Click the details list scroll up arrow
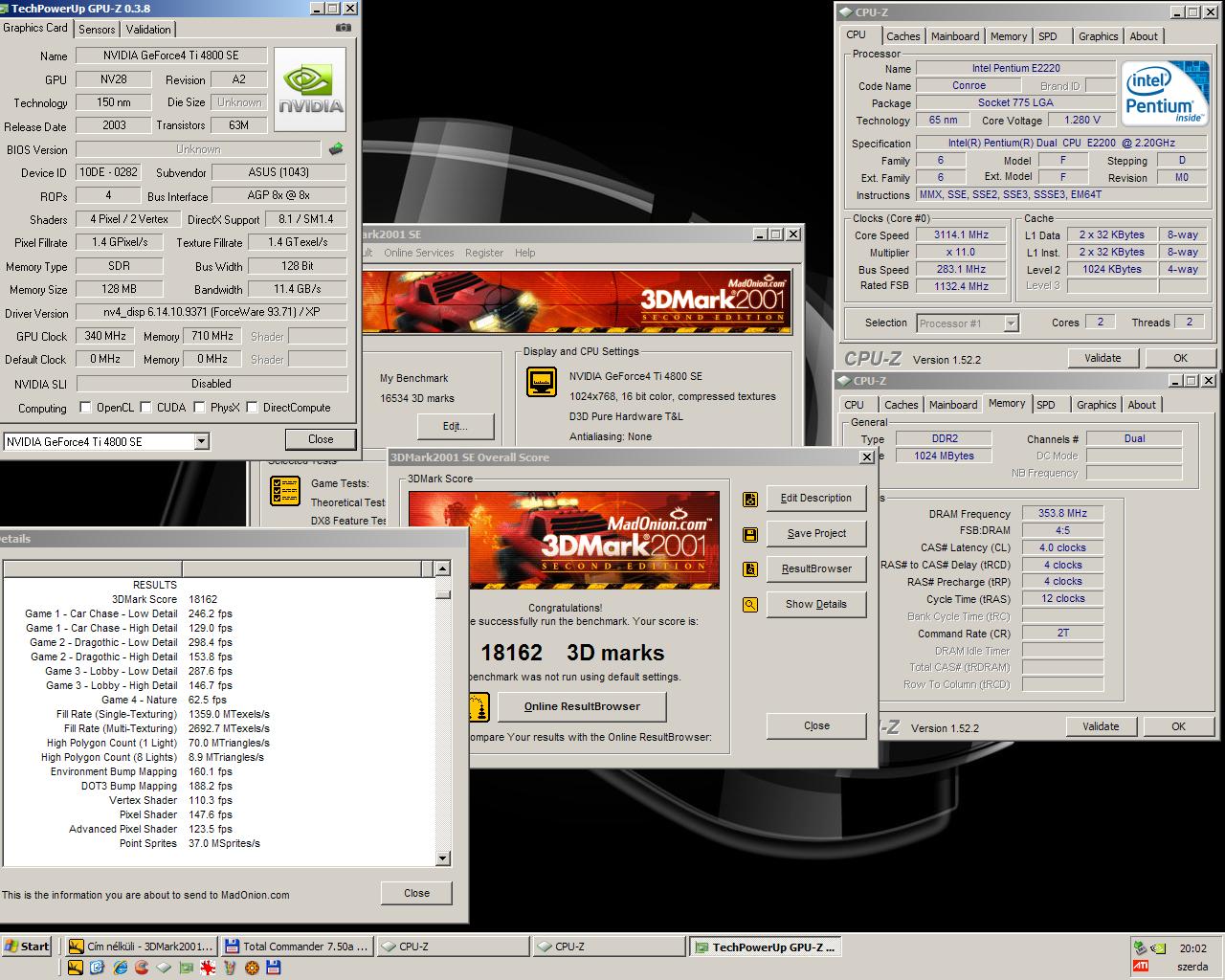The image size is (1225, 980). tap(442, 568)
